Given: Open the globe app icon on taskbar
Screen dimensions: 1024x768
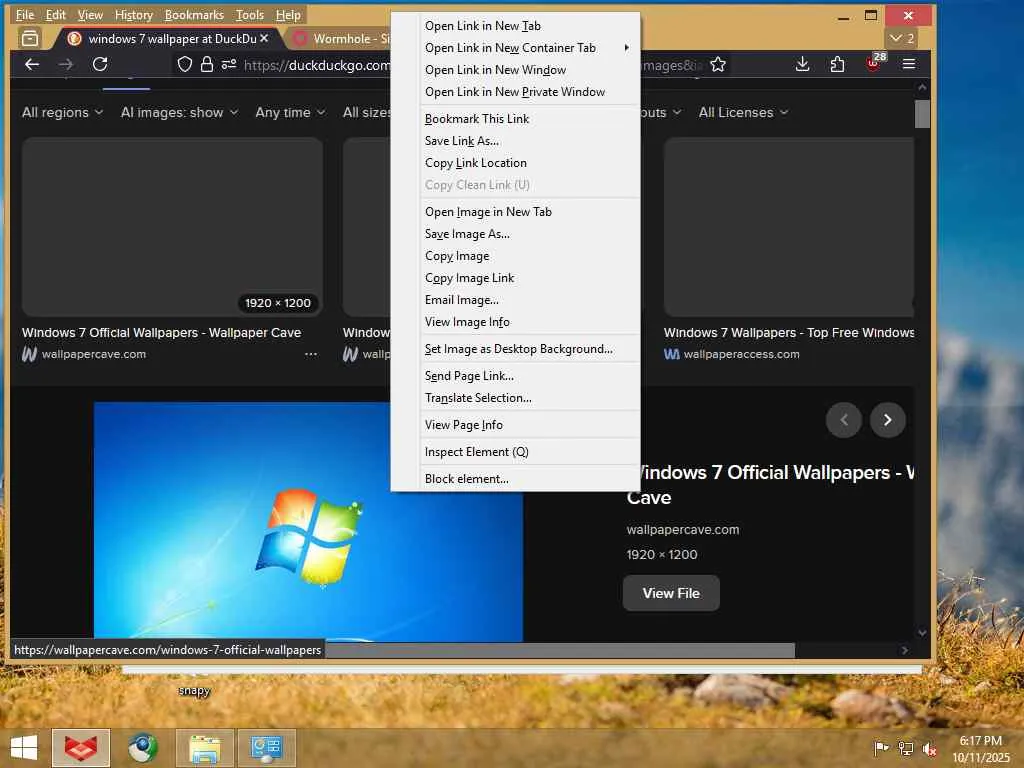Looking at the screenshot, I should [143, 748].
